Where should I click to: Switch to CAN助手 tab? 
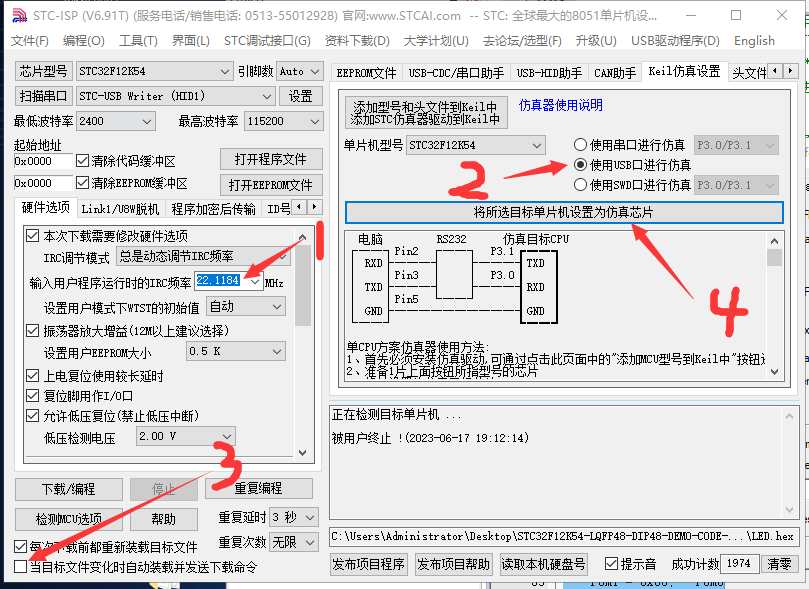tap(615, 73)
